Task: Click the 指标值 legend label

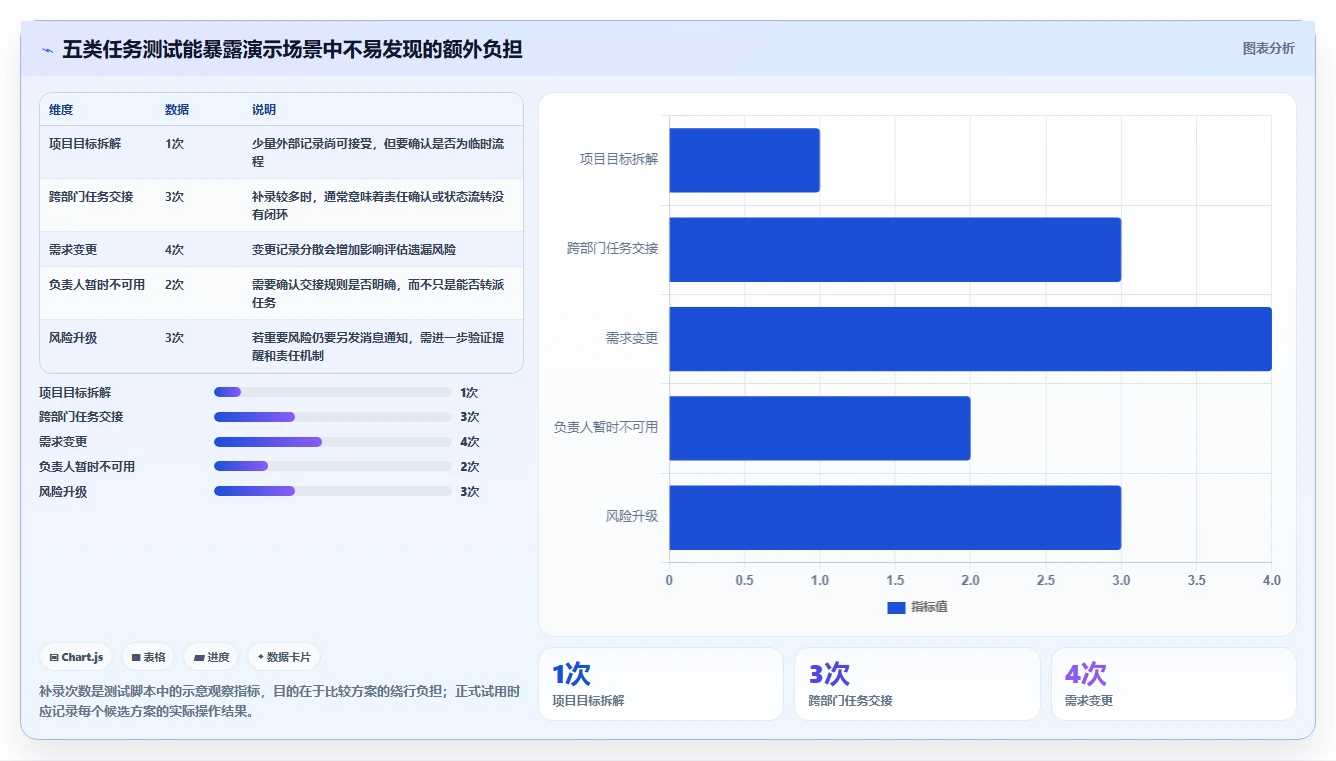Action: 929,607
